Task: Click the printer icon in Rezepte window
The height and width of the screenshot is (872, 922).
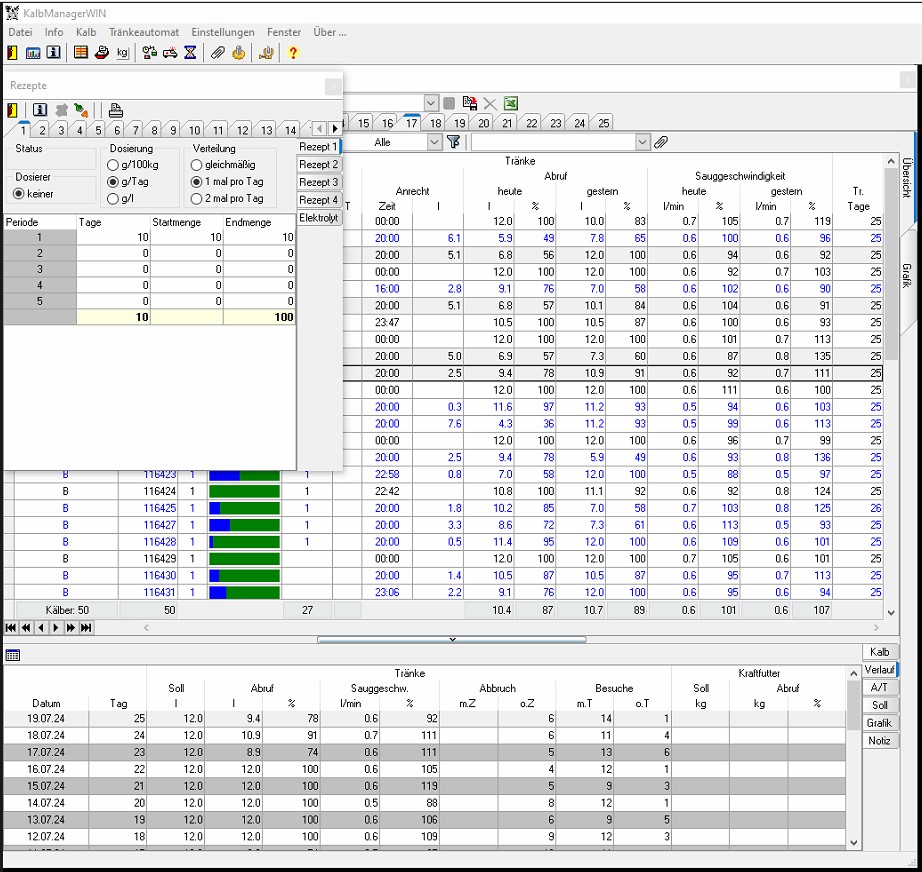Action: tap(116, 110)
